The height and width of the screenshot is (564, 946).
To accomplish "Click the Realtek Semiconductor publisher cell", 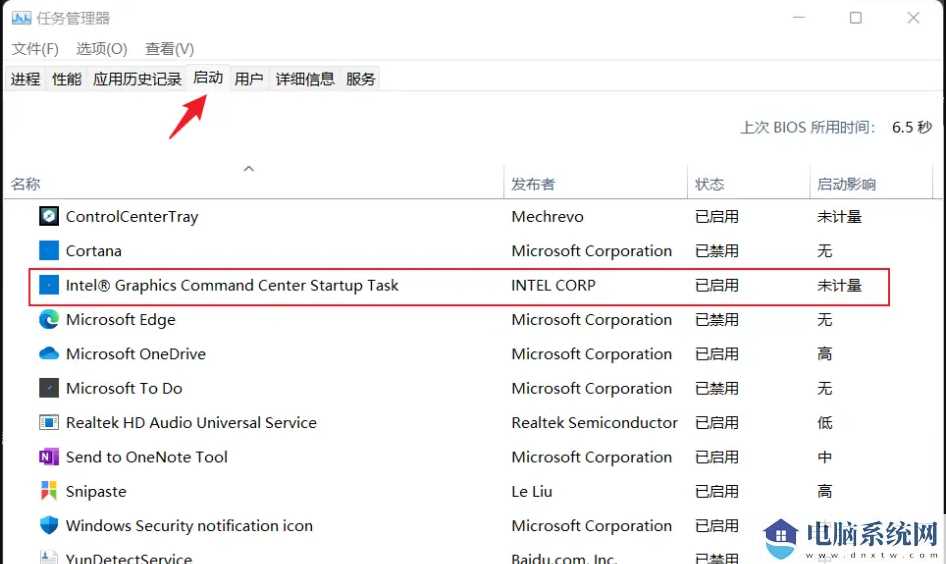I will [594, 423].
